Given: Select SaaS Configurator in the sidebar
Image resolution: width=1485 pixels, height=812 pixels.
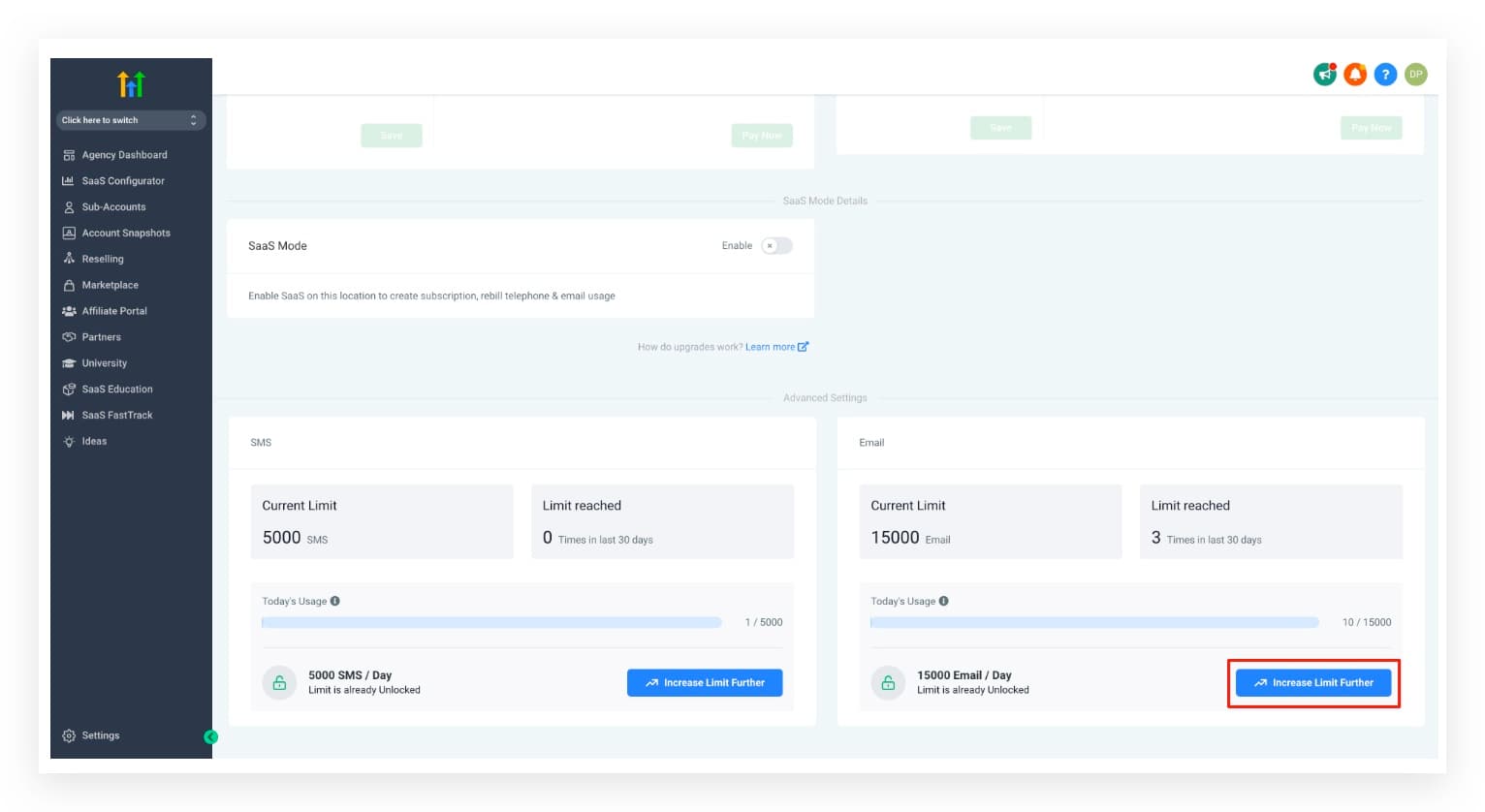Looking at the screenshot, I should tap(123, 180).
